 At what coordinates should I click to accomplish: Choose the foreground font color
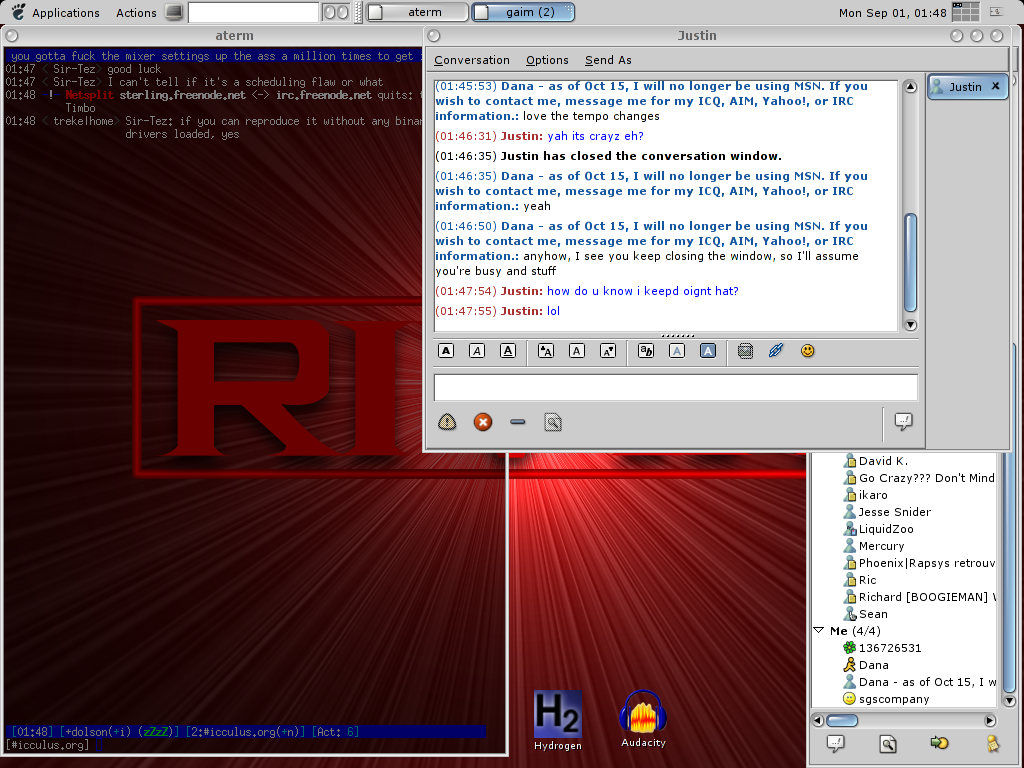tap(677, 351)
